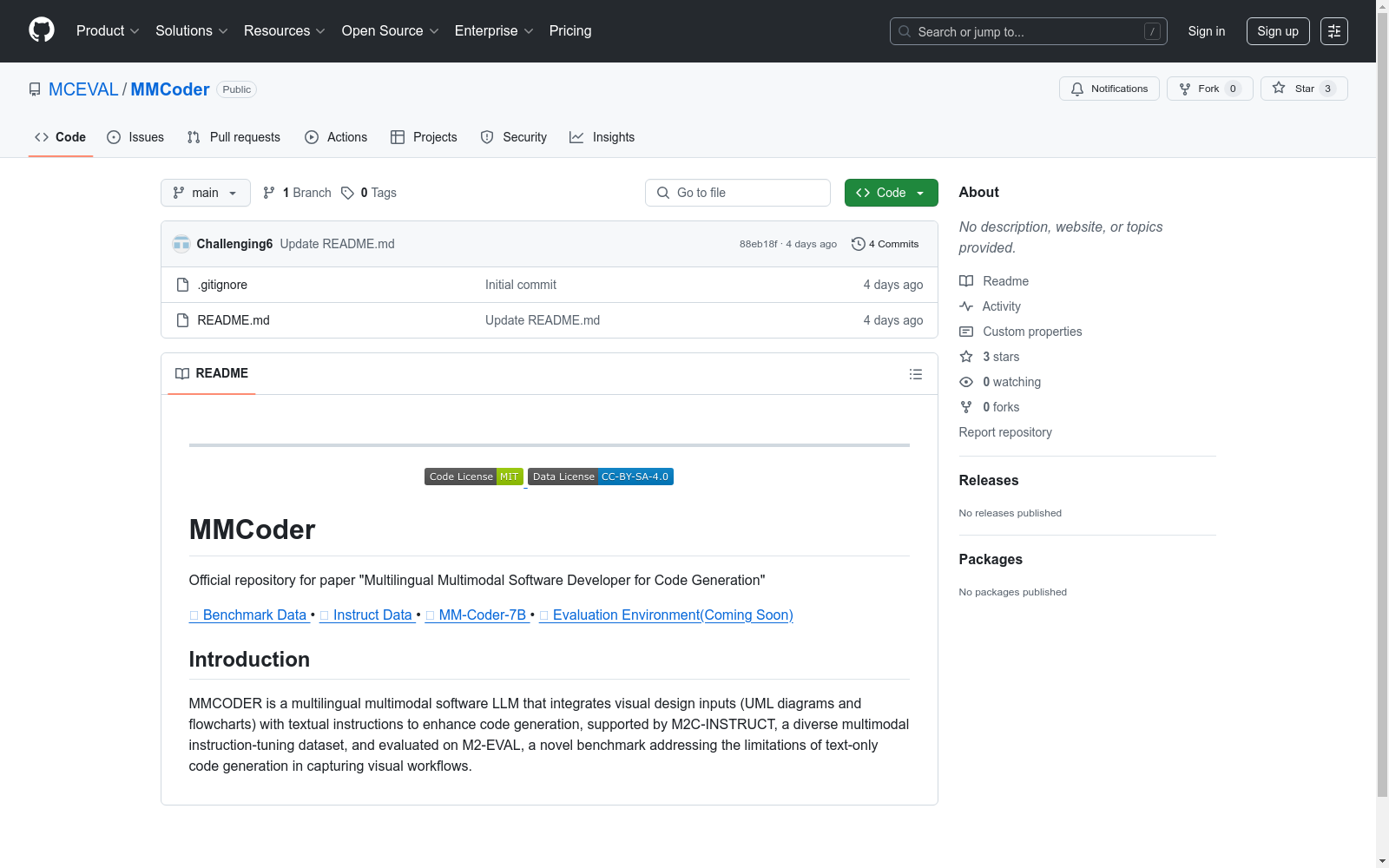Click the pulse icon beside Activity
This screenshot has width=1389, height=868.
(966, 306)
